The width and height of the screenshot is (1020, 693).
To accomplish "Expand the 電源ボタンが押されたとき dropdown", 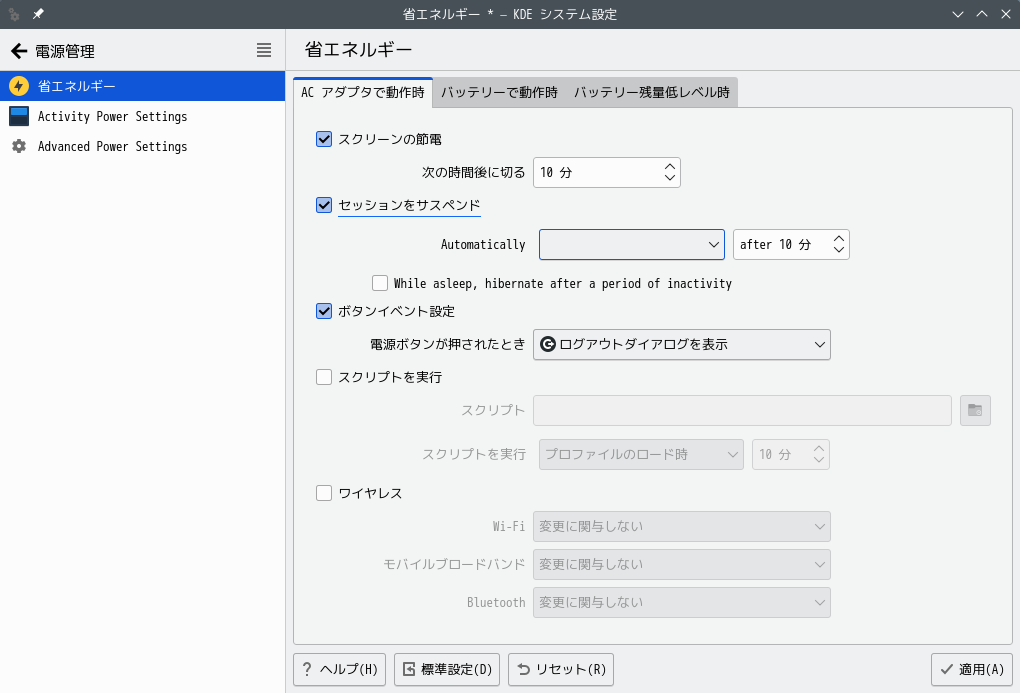I will (681, 345).
